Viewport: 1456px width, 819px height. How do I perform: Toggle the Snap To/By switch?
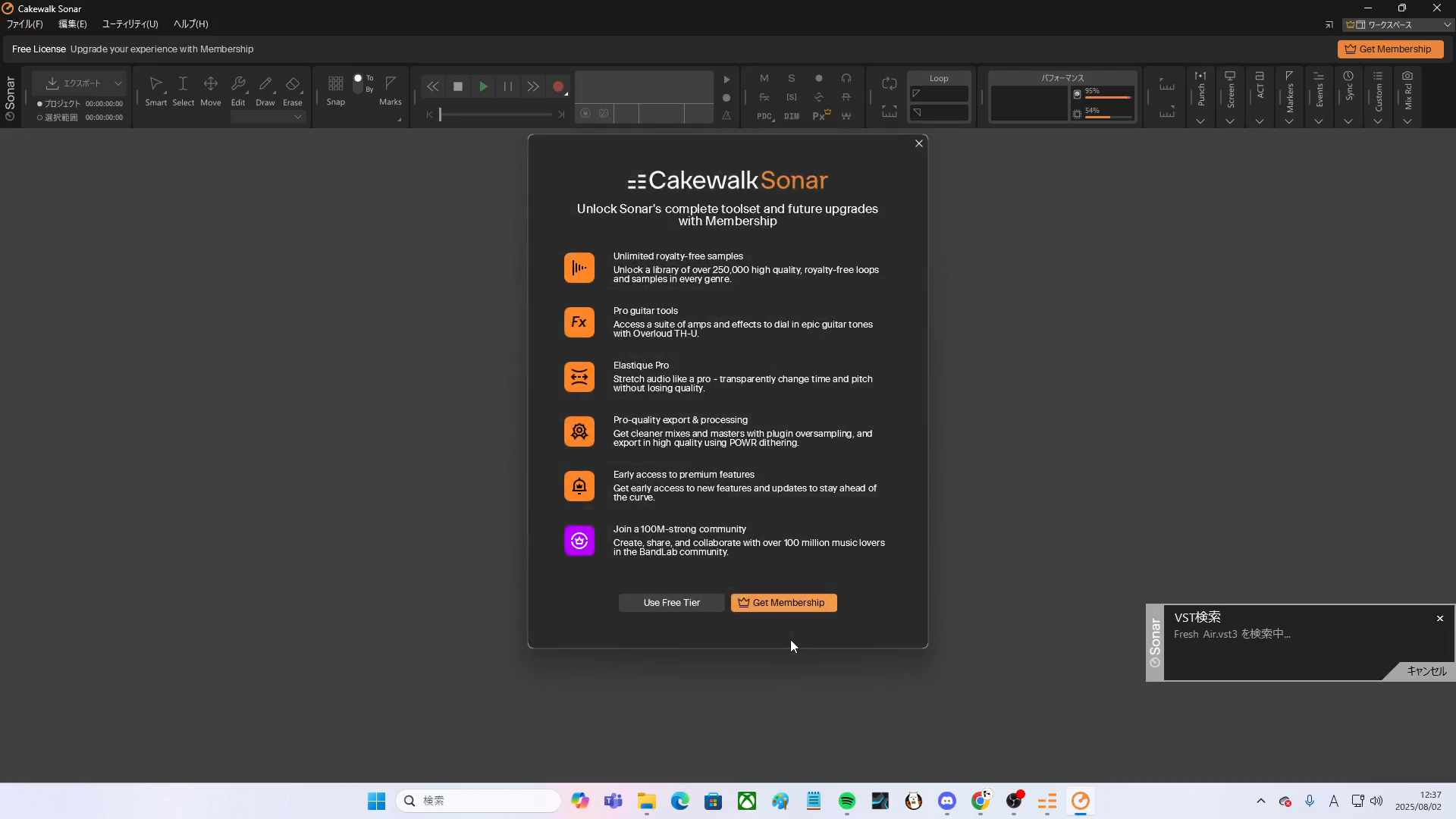click(358, 83)
